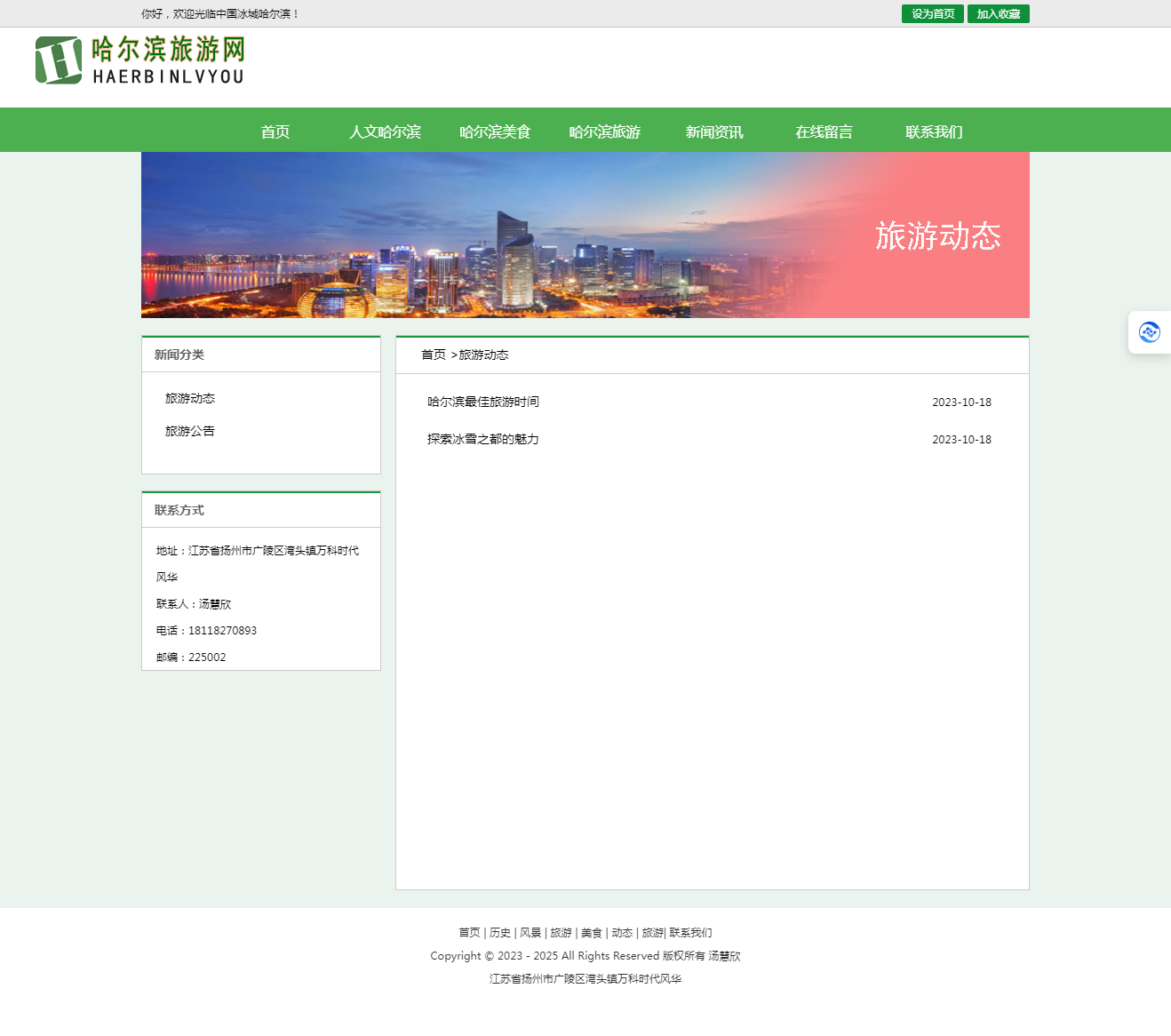Open 哈尔滨旅游 in the navigation bar
This screenshot has width=1171, height=1036.
(605, 131)
